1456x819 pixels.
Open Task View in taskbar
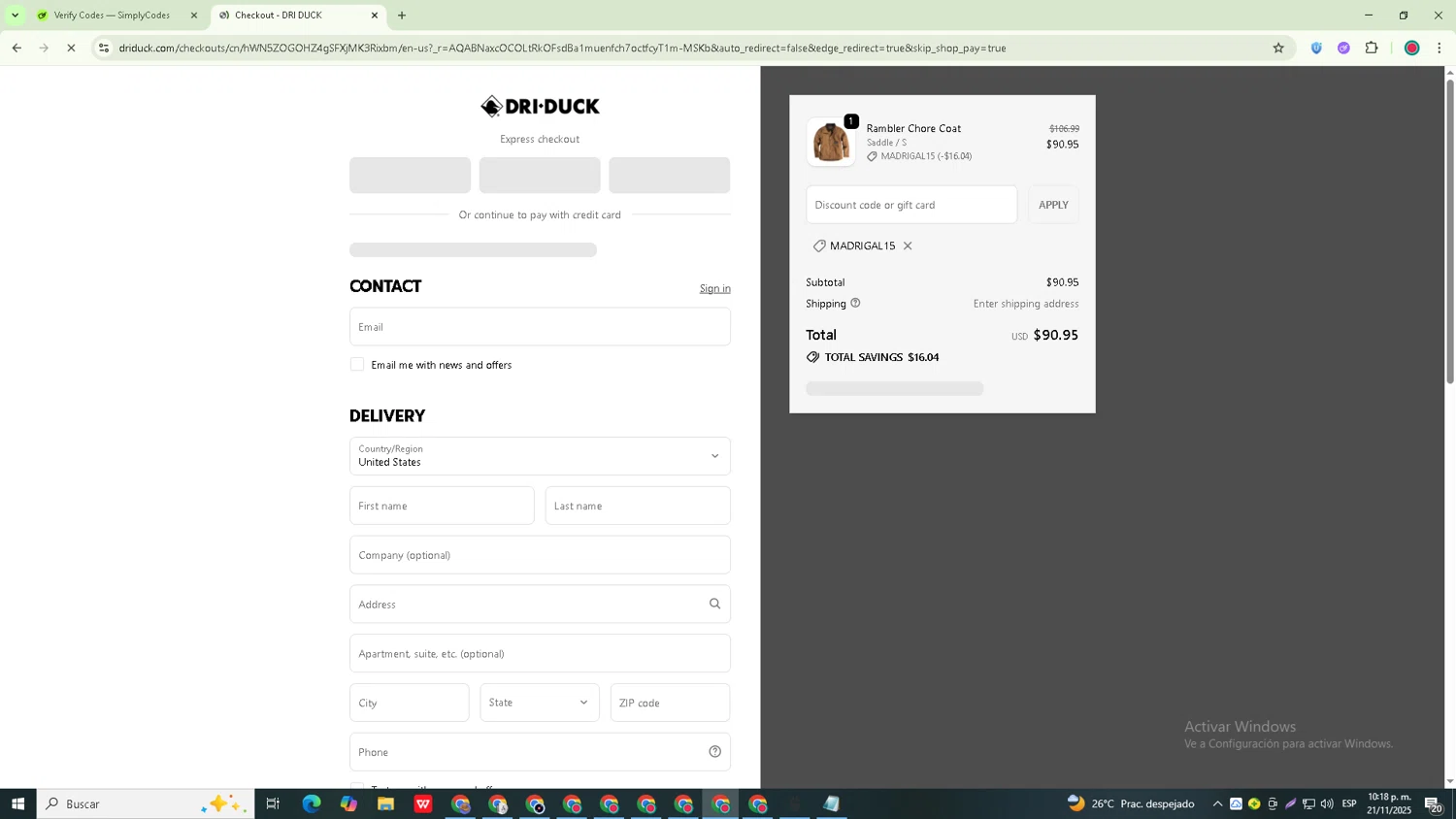coord(273,803)
